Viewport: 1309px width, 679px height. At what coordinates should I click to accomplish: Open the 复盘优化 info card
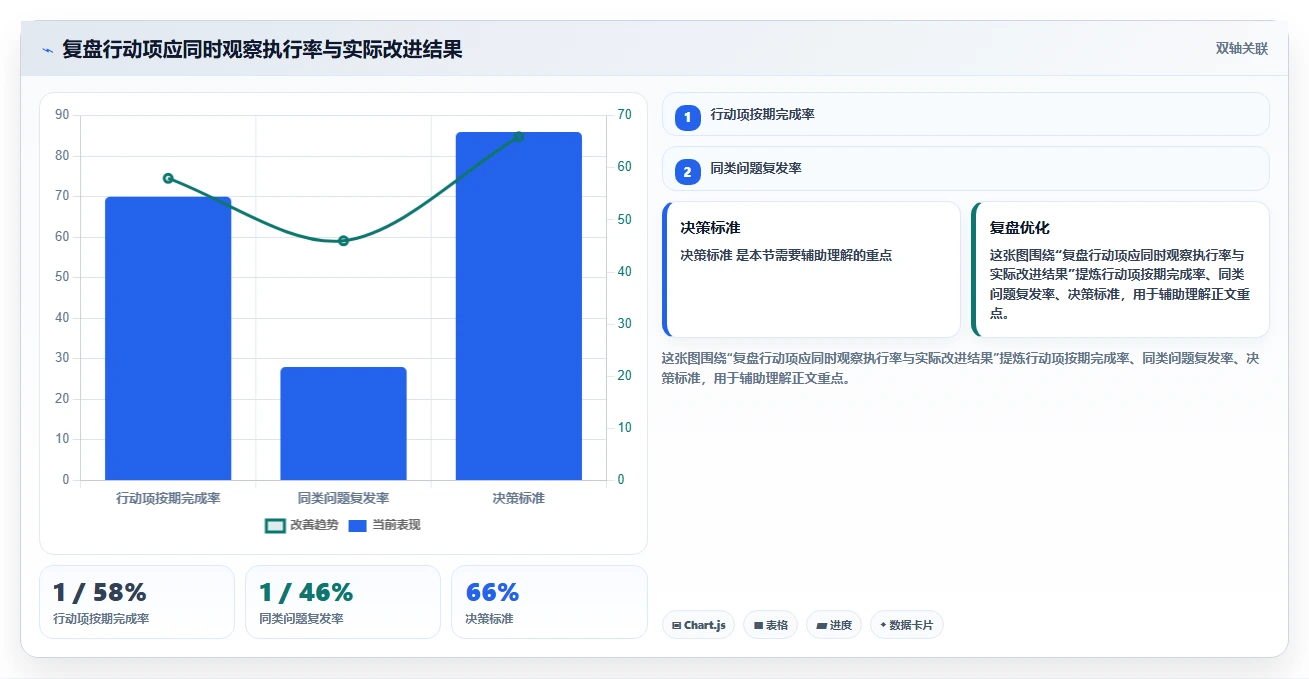coord(1120,270)
